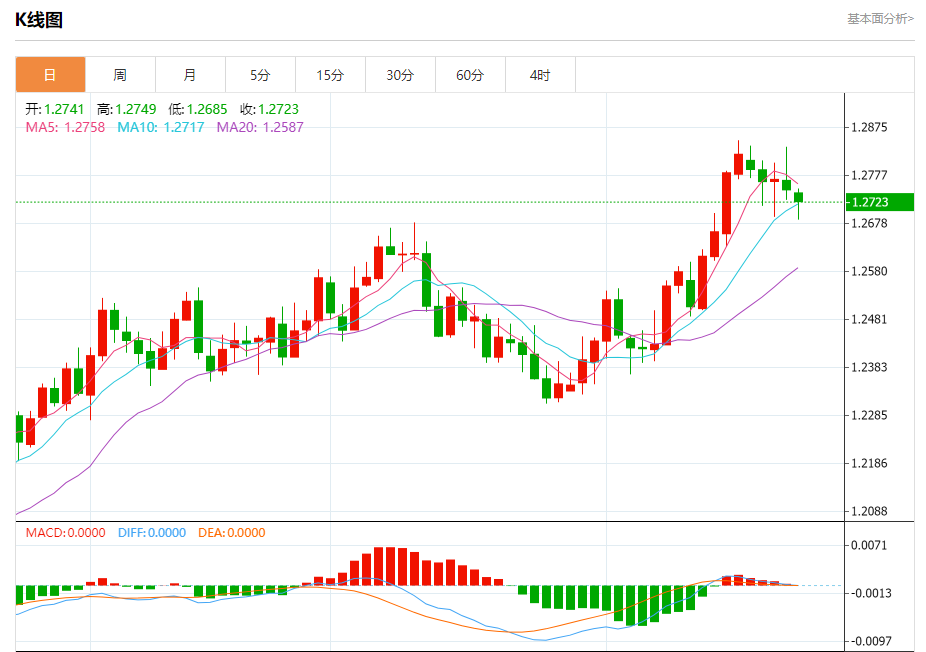Open the 基本面分析> link
This screenshot has width=926, height=652.
click(881, 19)
